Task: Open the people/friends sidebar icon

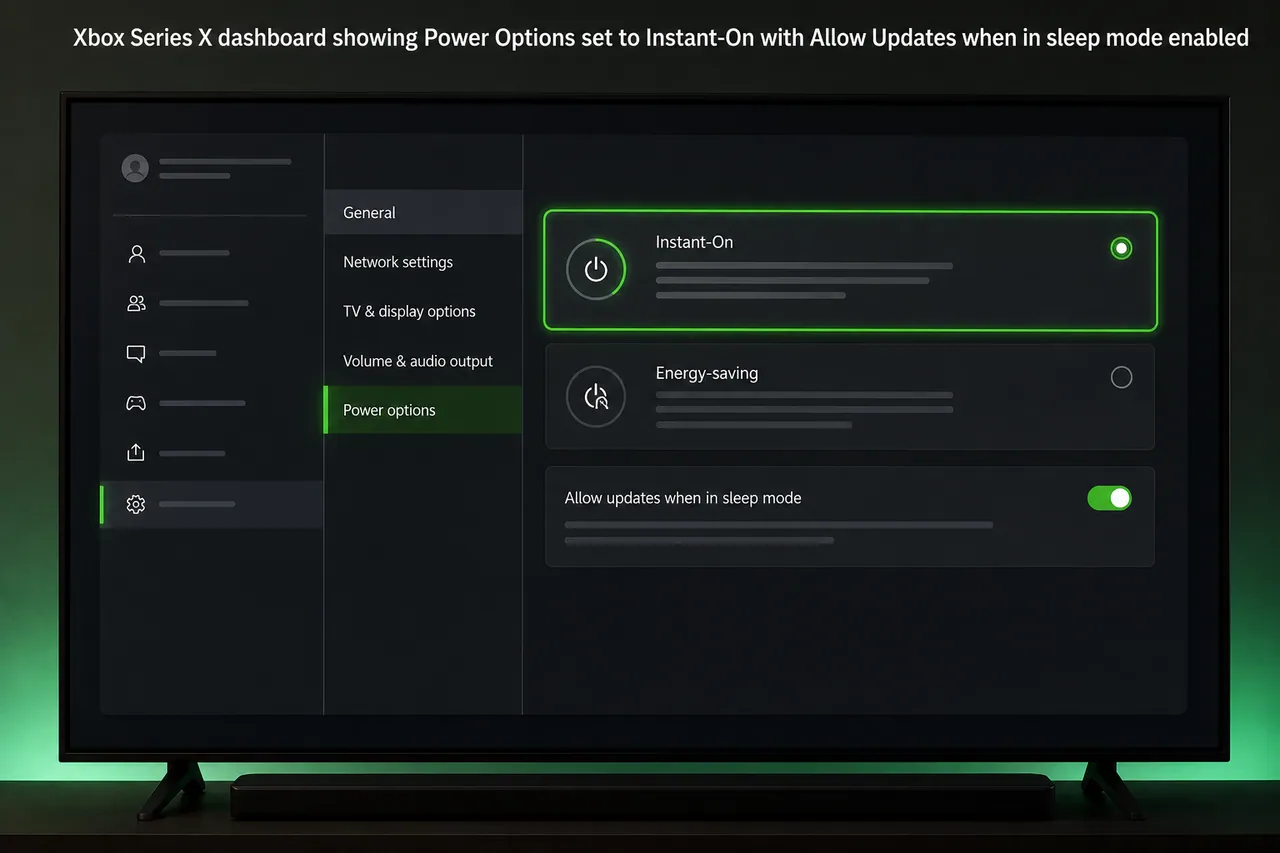Action: 137,303
